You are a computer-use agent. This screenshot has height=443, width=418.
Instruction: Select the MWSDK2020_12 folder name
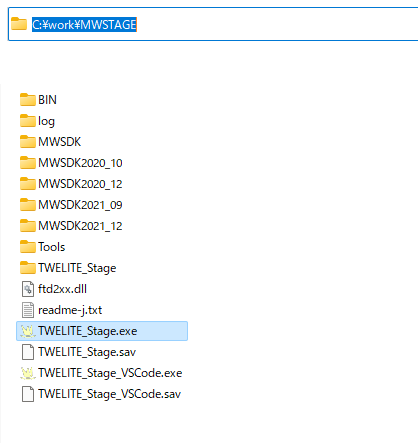click(80, 184)
